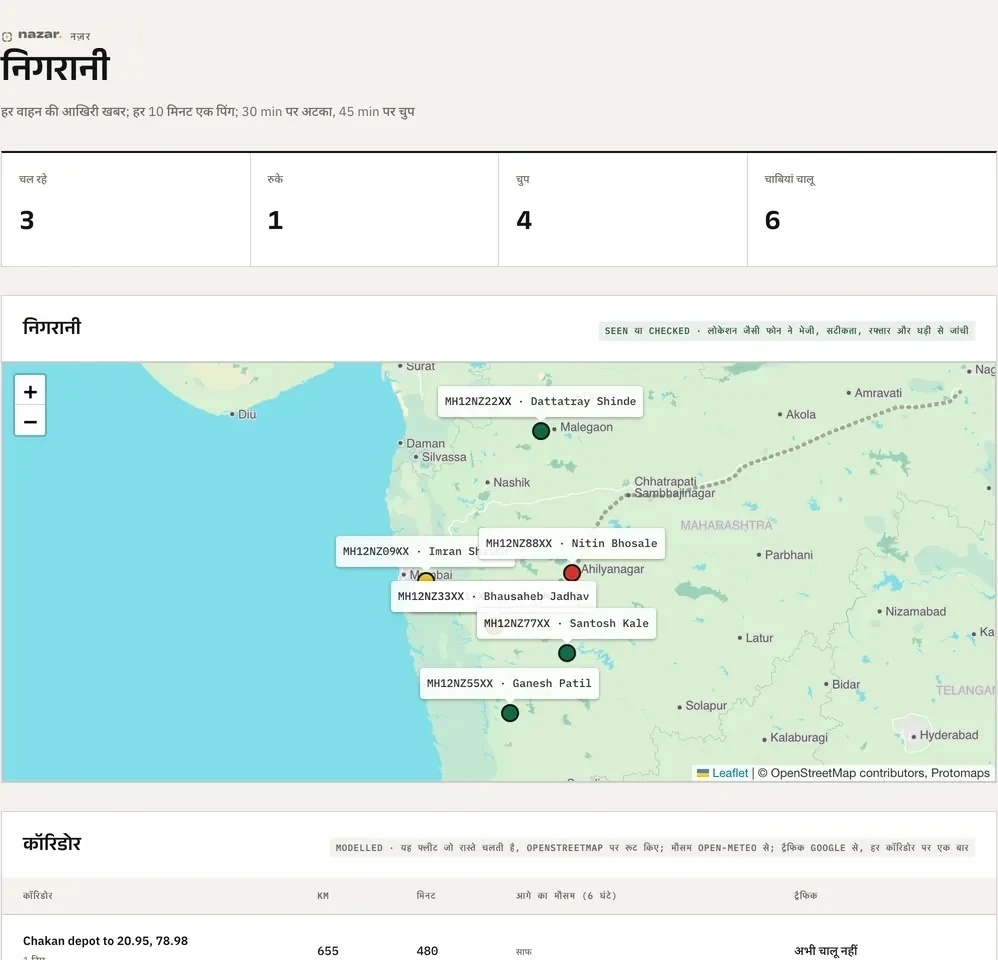Open the Leaflet attribution link
Image resolution: width=998 pixels, height=960 pixels.
[729, 773]
